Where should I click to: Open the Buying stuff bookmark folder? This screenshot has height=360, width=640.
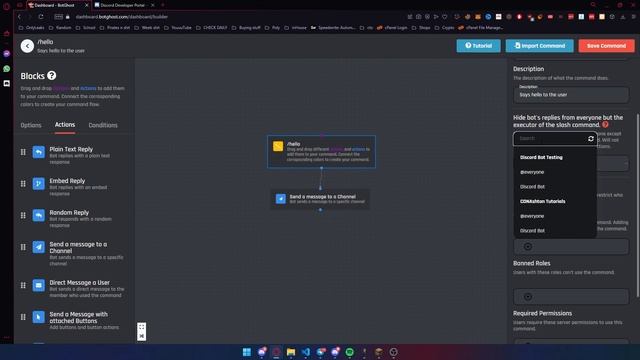246,28
